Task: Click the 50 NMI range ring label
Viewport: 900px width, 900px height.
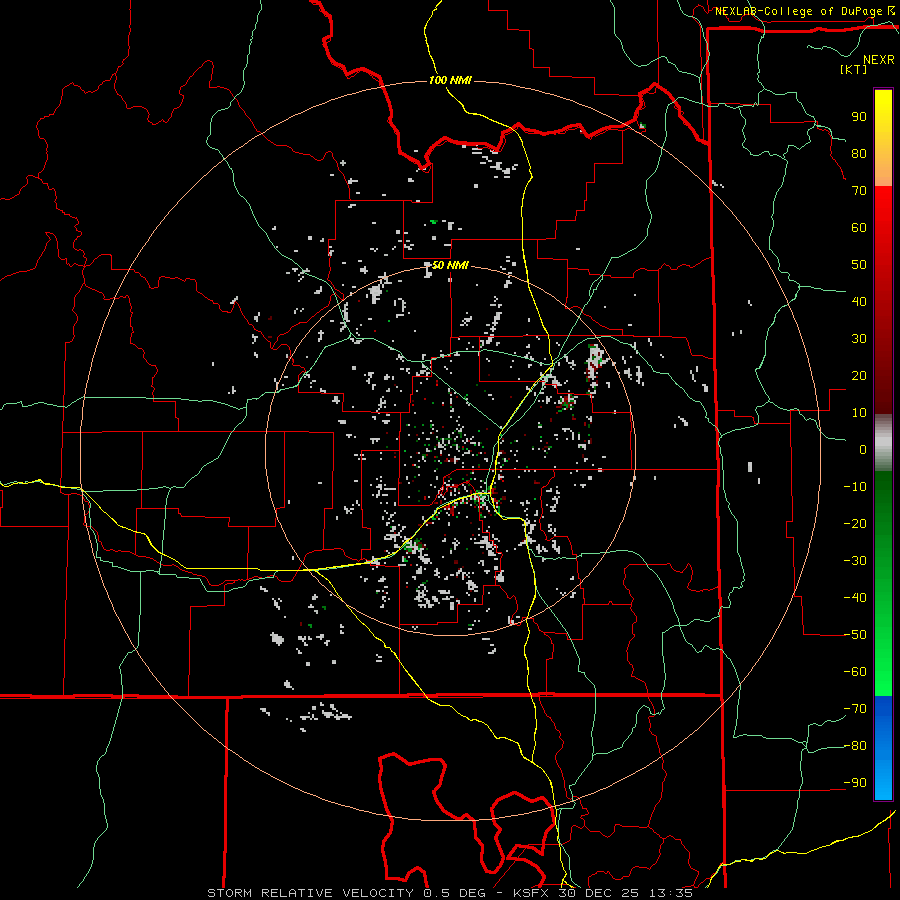Action: tap(450, 265)
